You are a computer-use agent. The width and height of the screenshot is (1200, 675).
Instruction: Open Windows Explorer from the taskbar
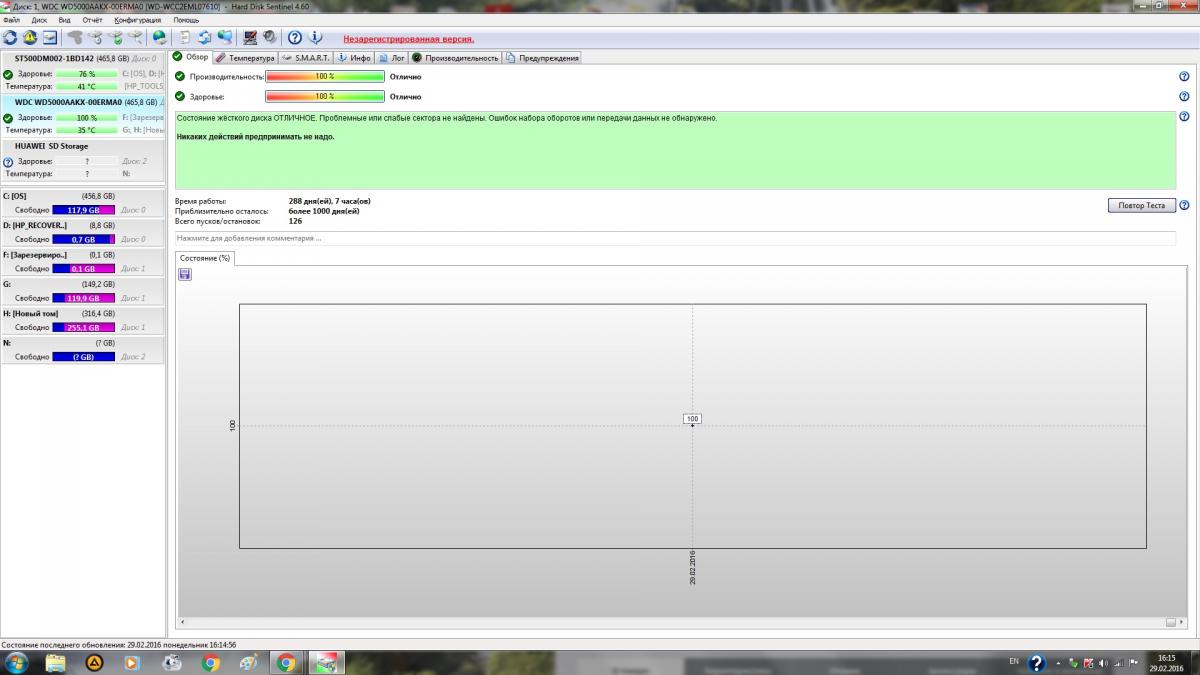tap(56, 662)
